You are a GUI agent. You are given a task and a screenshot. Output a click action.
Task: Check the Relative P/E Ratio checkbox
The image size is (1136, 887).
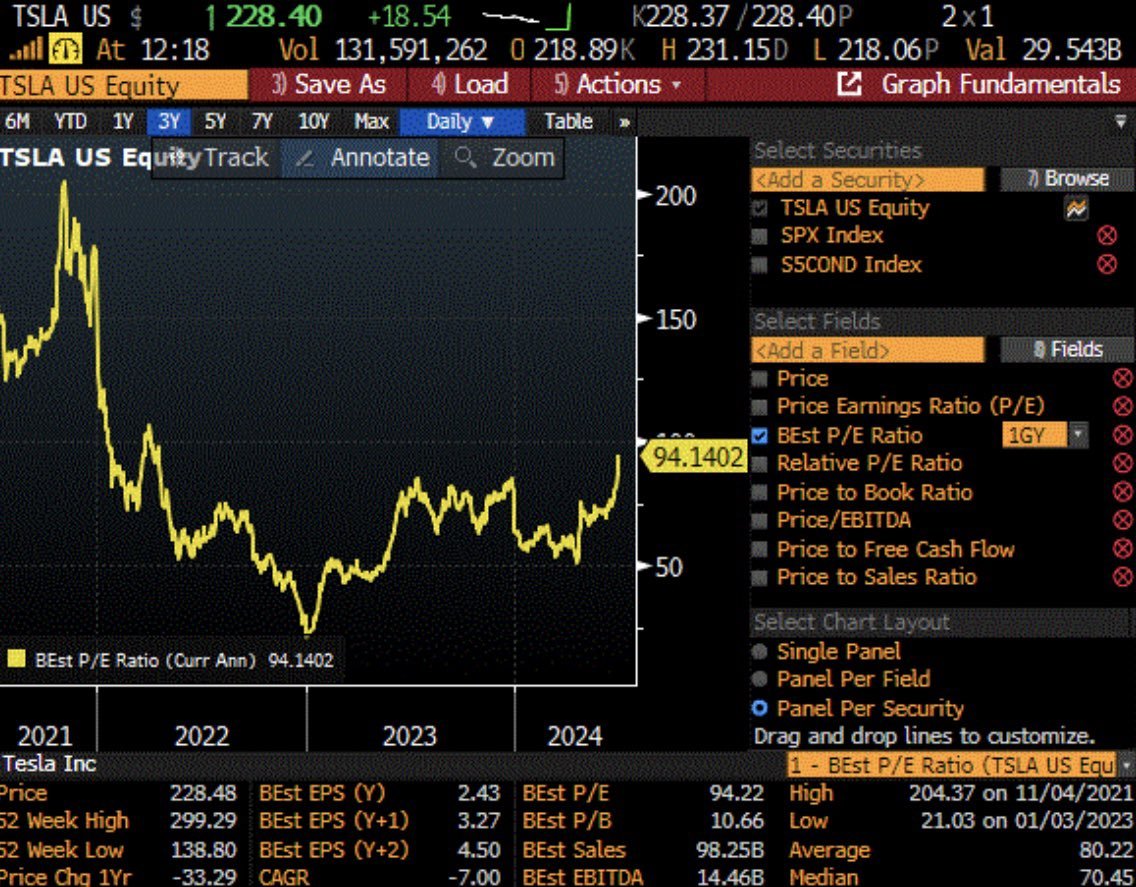click(x=759, y=464)
